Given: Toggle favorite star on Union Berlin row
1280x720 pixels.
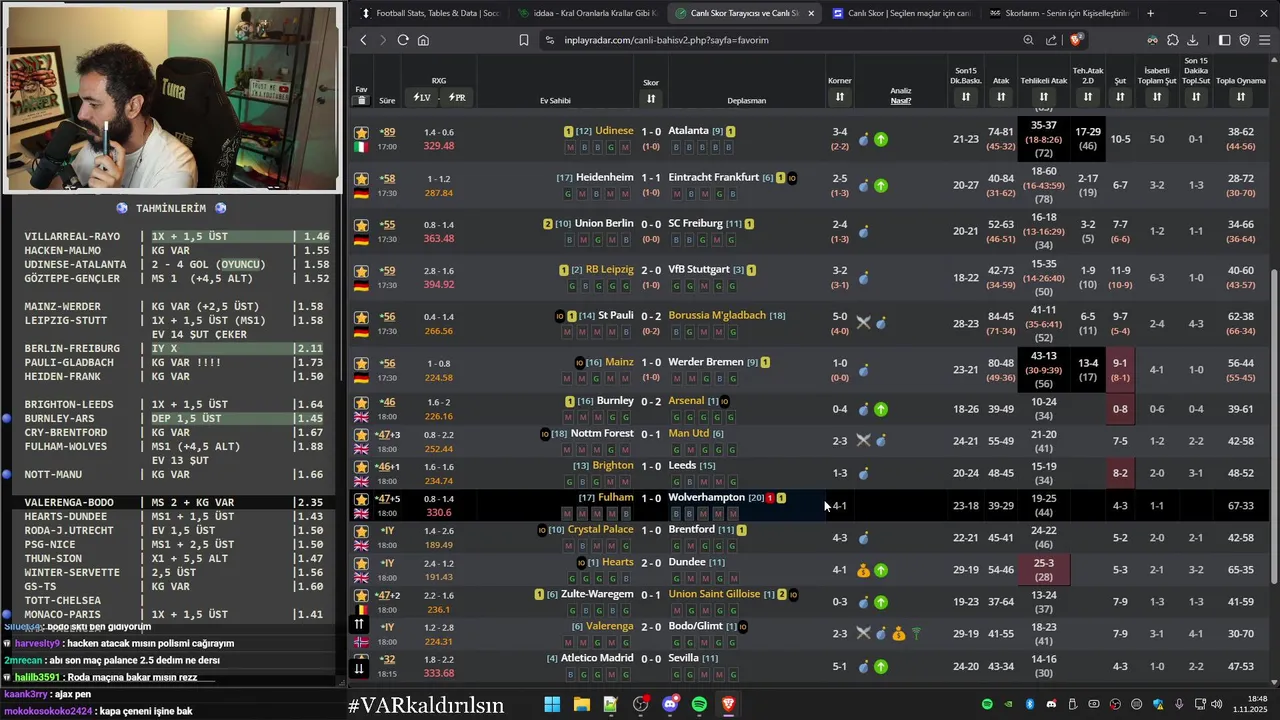Looking at the screenshot, I should [x=361, y=224].
